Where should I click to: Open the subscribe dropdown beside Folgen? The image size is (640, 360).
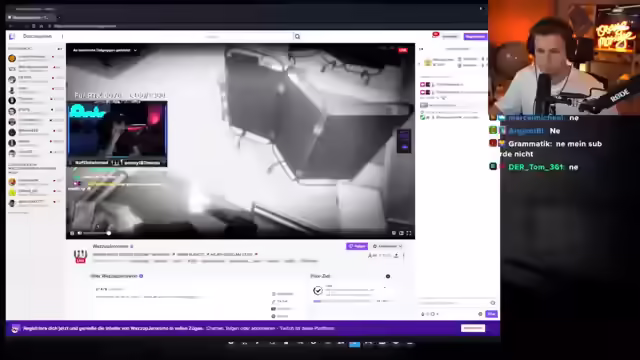[387, 246]
